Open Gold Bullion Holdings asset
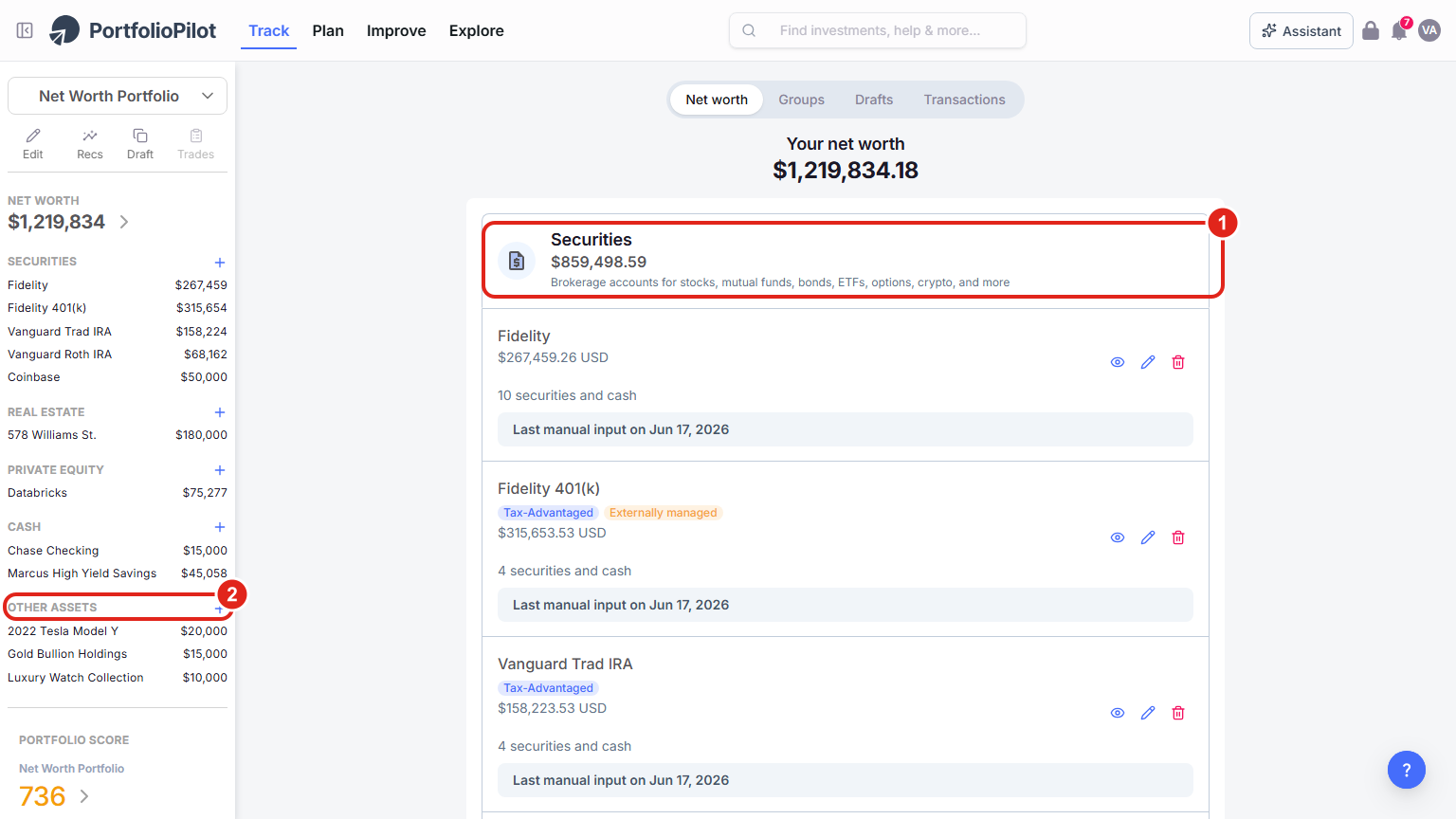The width and height of the screenshot is (1456, 819). click(x=118, y=654)
